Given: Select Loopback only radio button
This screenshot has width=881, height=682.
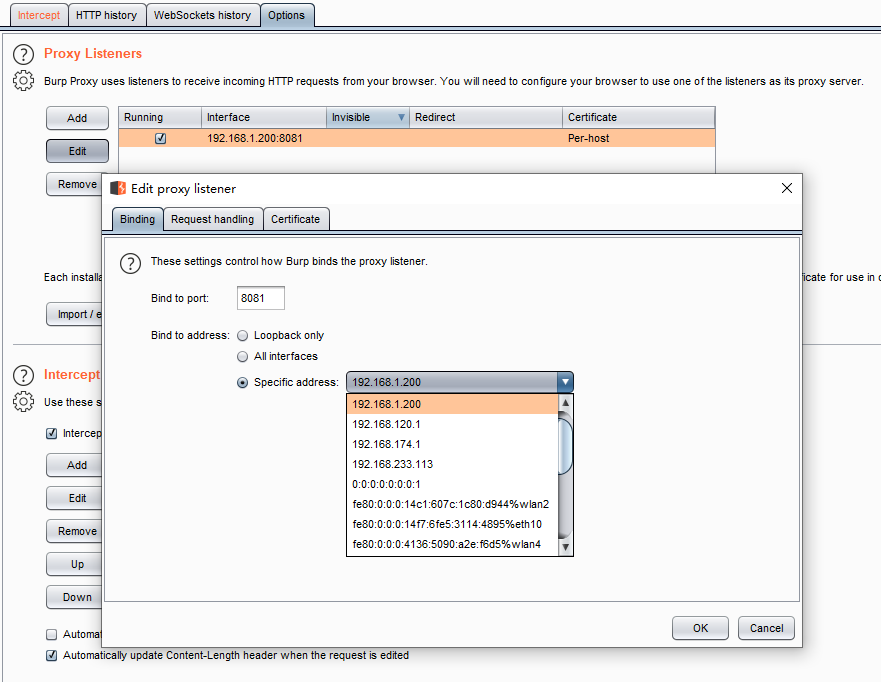Looking at the screenshot, I should coord(243,335).
